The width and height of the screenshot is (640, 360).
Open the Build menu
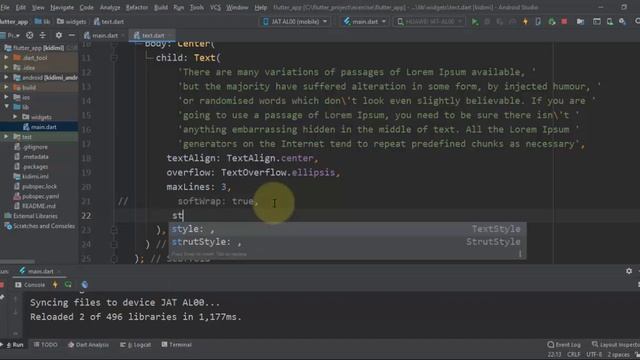click(x=161, y=7)
